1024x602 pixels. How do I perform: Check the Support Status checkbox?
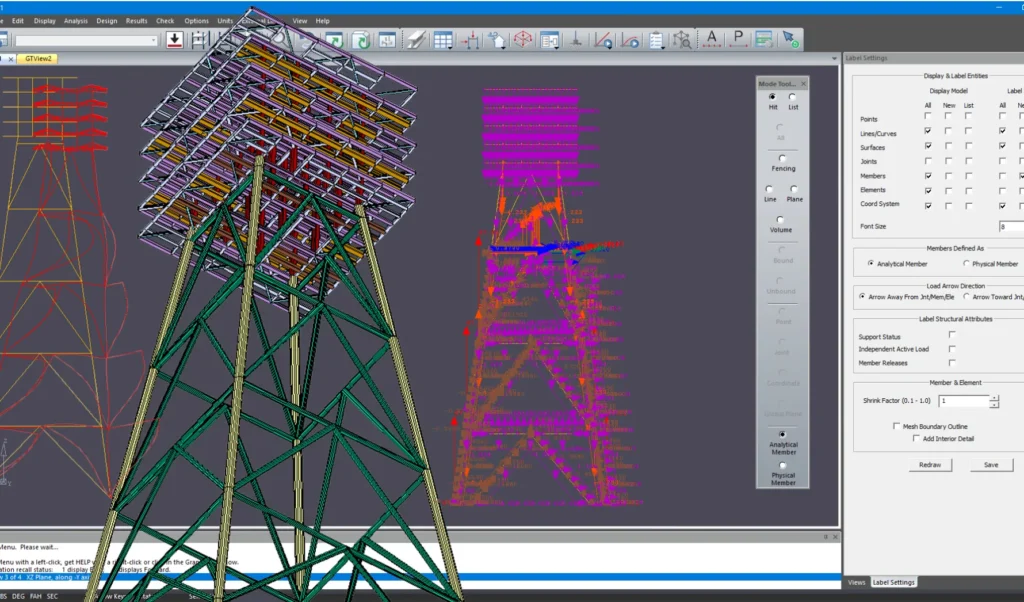coord(952,335)
